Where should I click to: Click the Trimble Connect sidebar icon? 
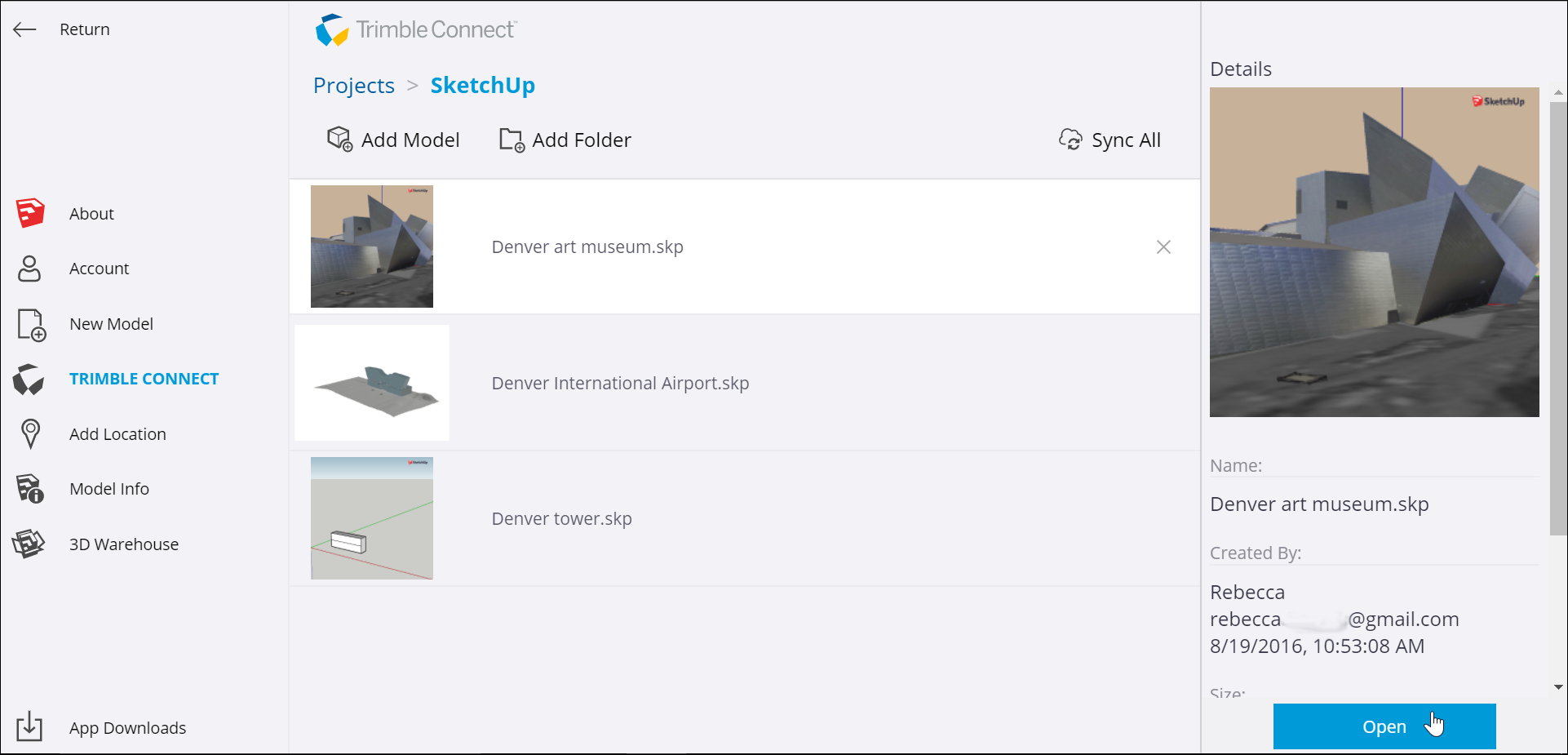(29, 380)
